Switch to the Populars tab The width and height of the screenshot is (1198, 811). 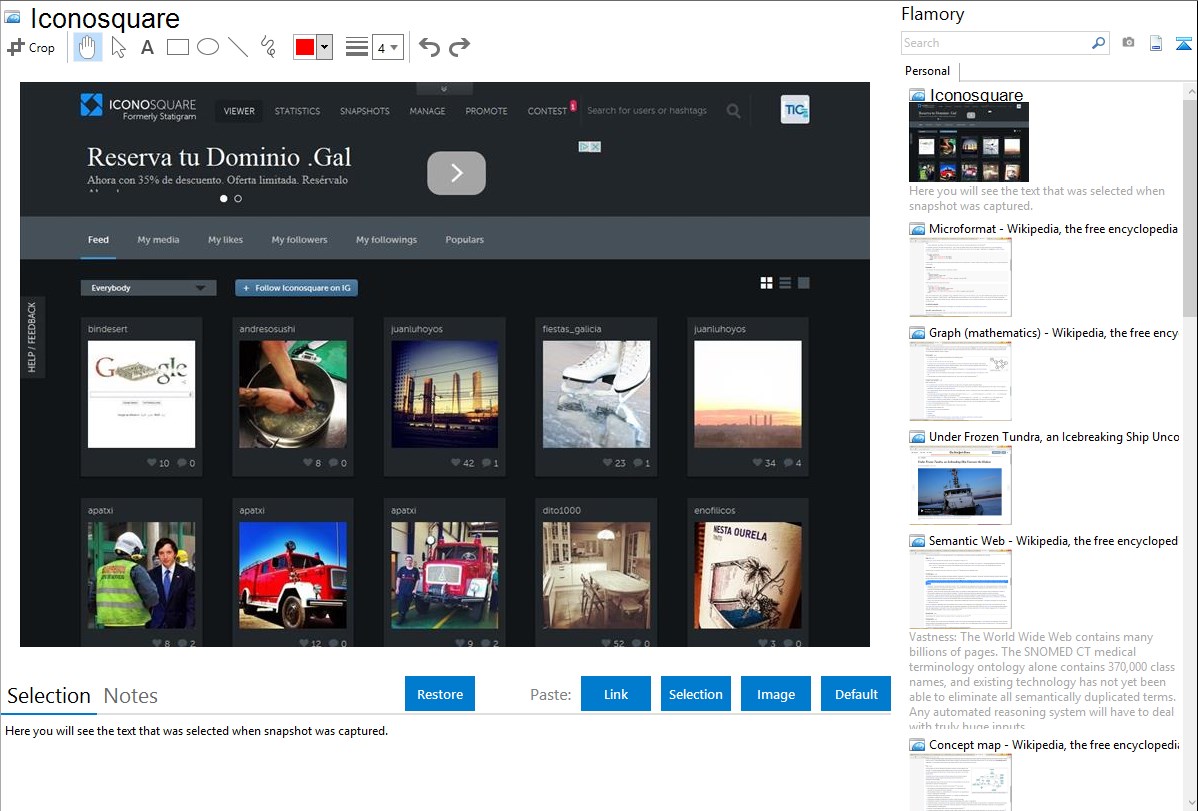(x=465, y=240)
